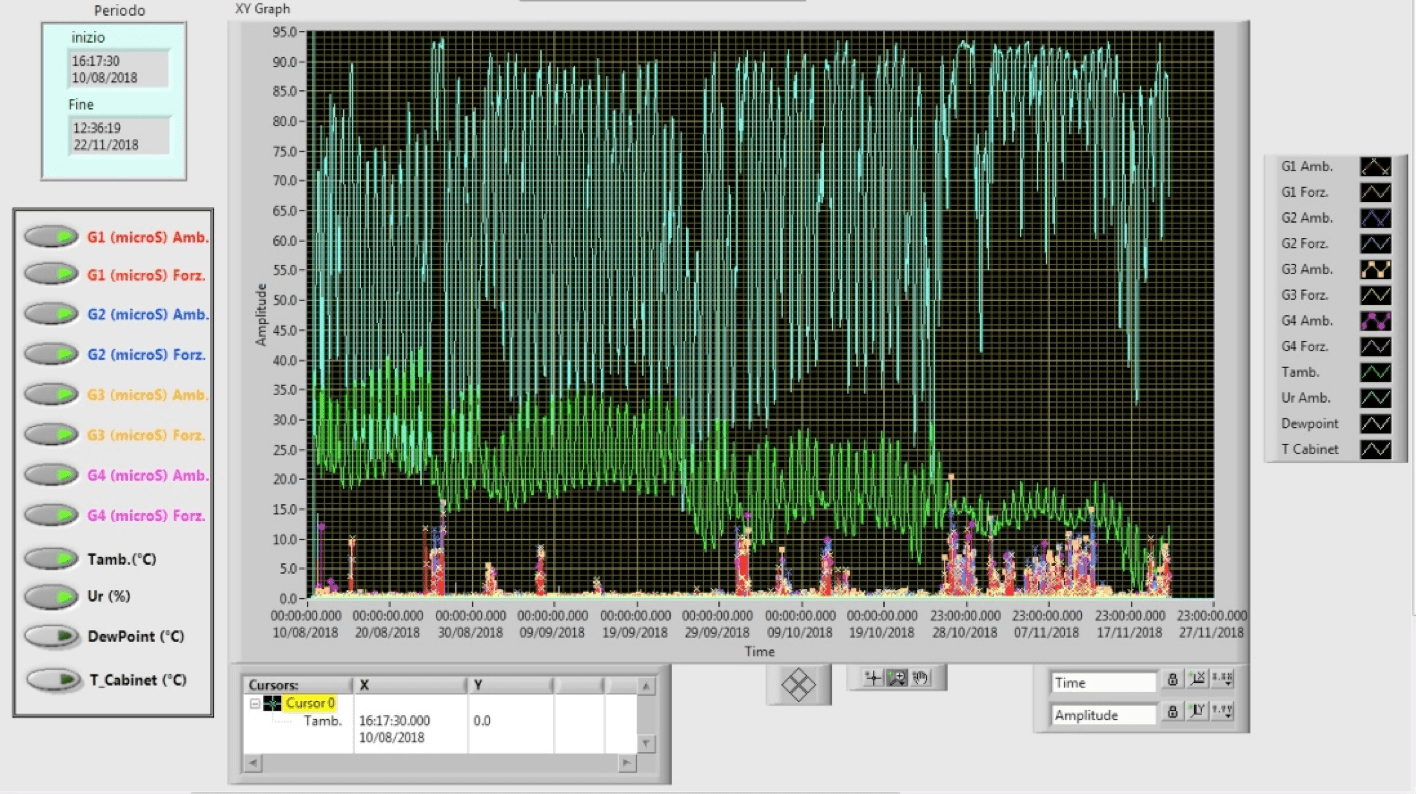Screen dimensions: 1416x794
Task: Open T Cabinet legend plot style
Action: coord(1375,449)
